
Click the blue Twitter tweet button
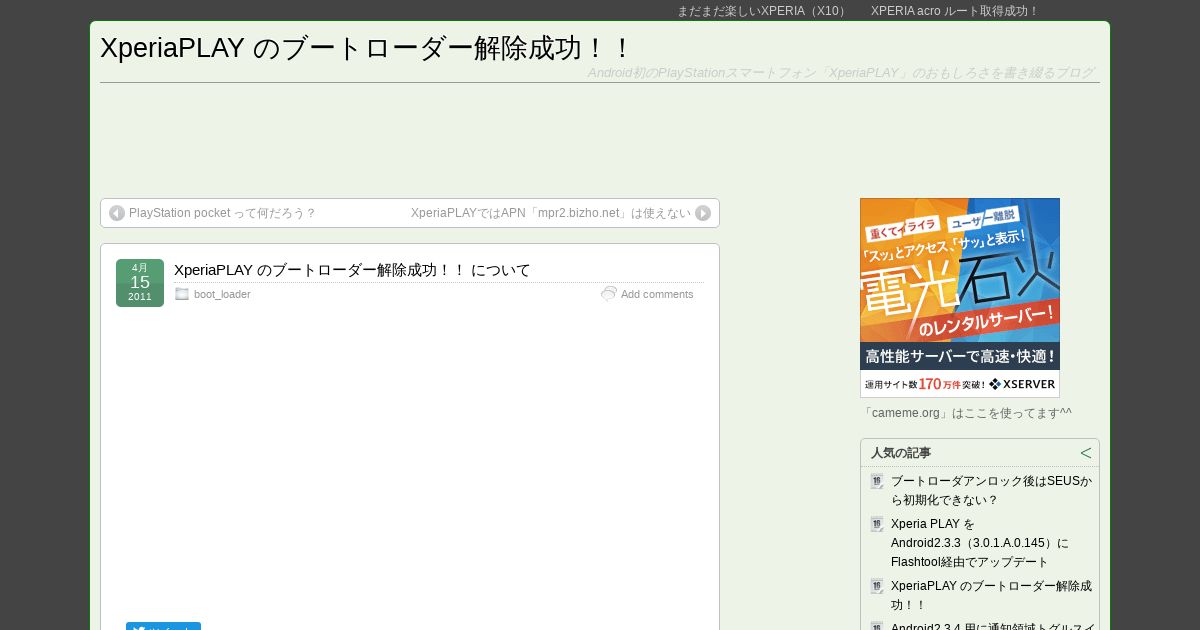pyautogui.click(x=163, y=626)
